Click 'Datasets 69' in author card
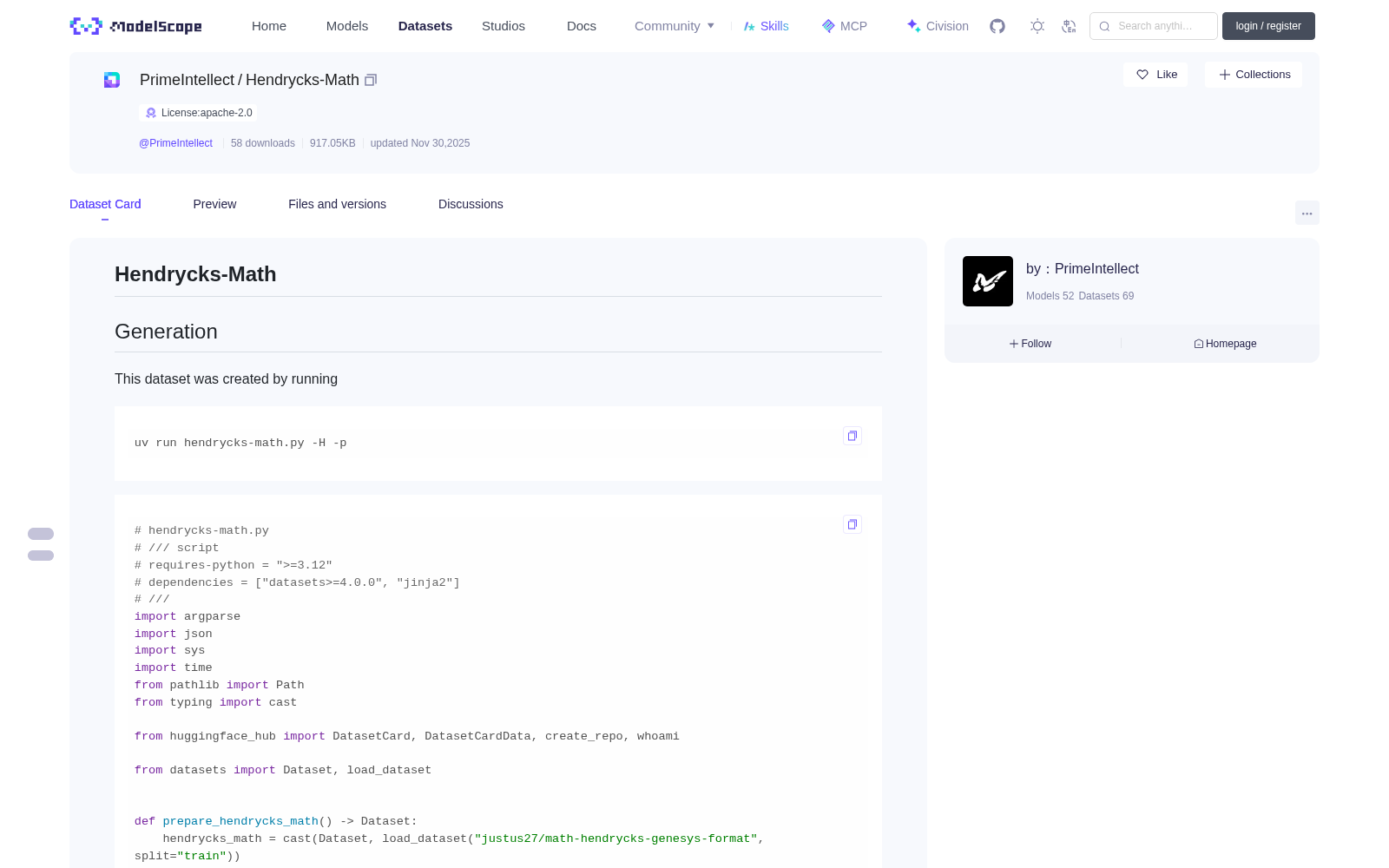 [x=1106, y=296]
